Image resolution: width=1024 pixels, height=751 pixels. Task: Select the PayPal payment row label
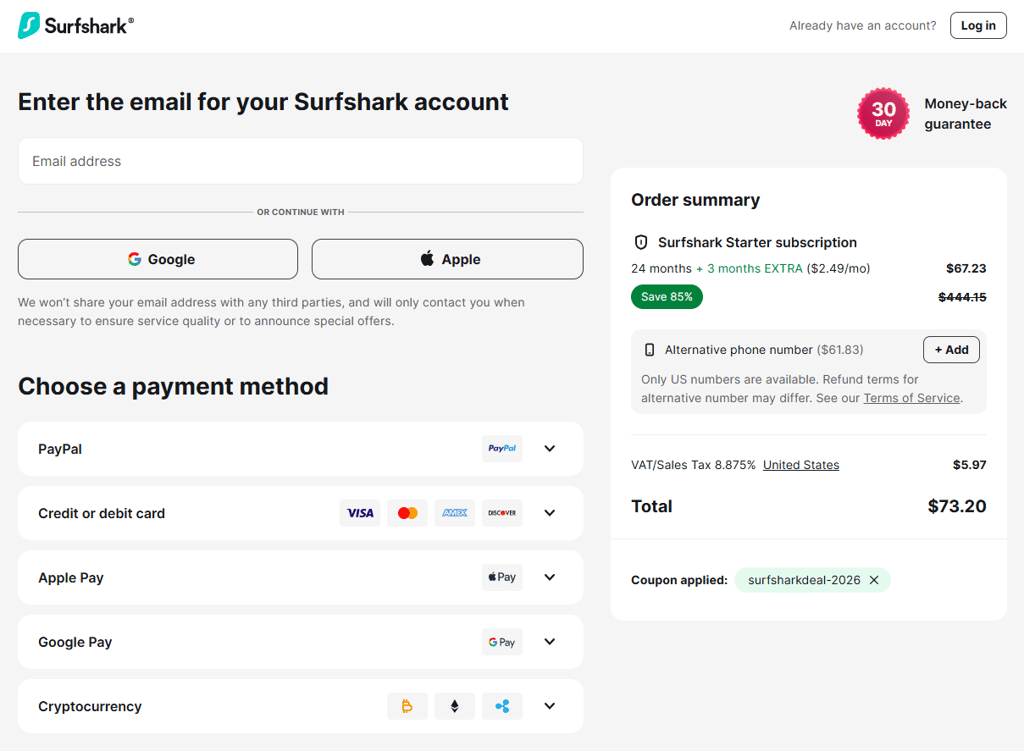[x=60, y=449]
